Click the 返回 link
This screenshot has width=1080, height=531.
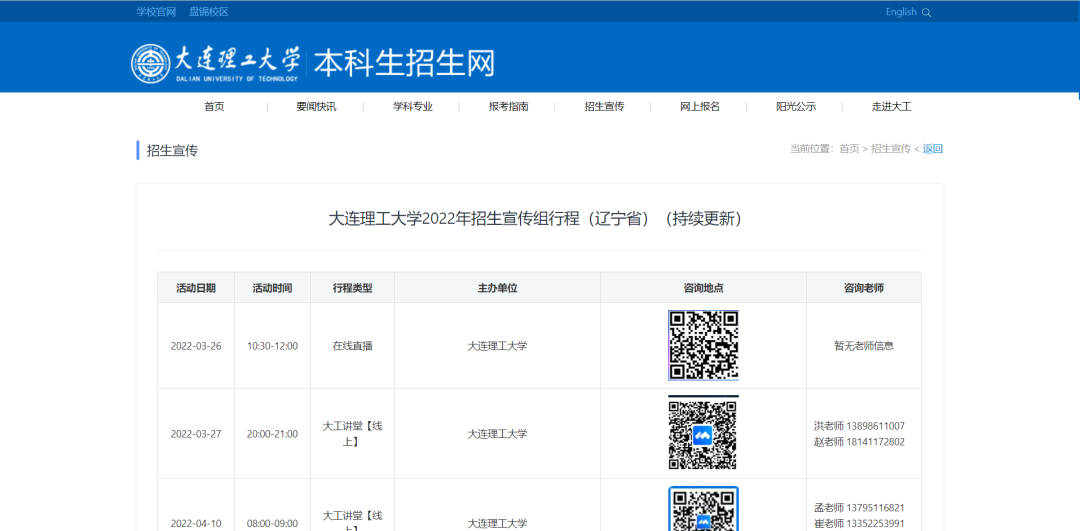[x=933, y=149]
